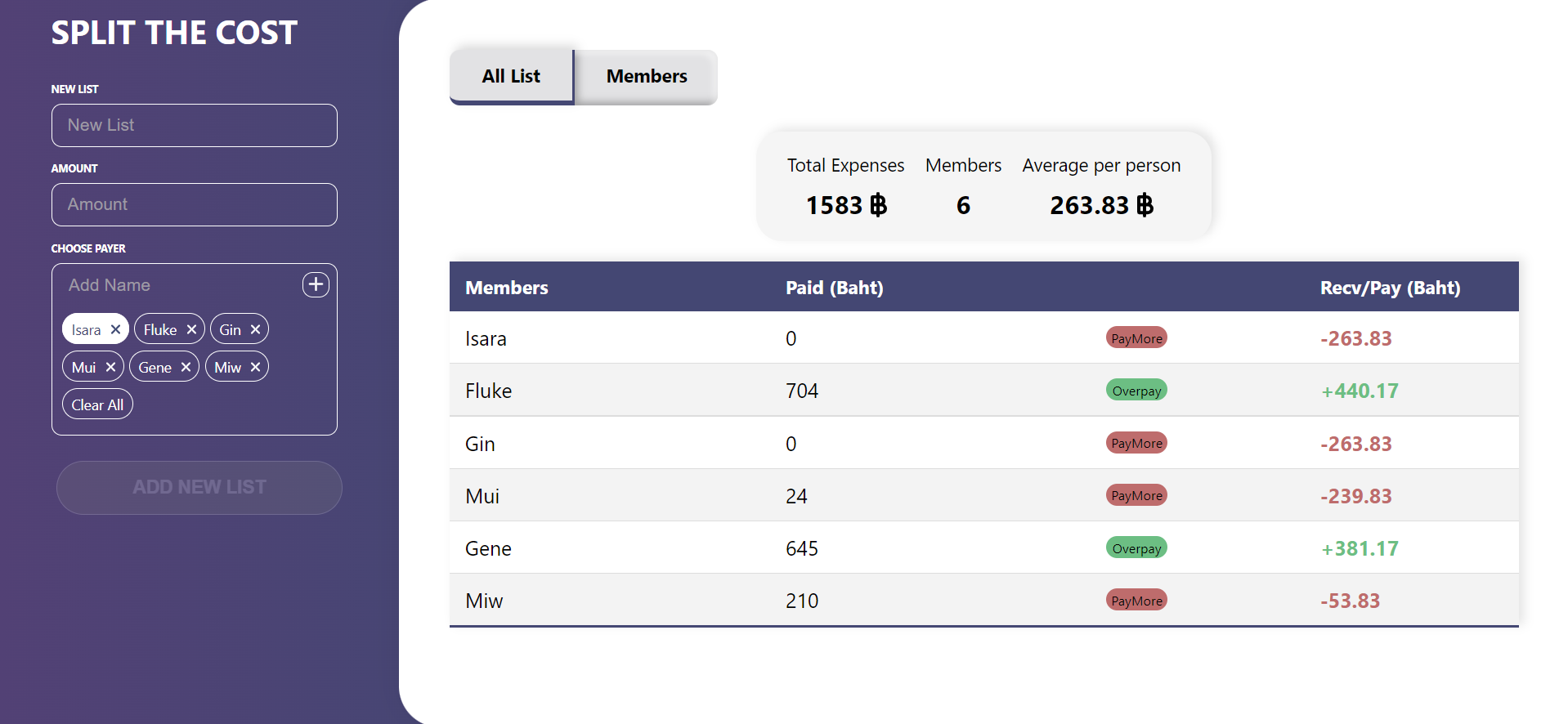The image size is (1568, 724).
Task: Remove Miw with the X icon
Action: tap(255, 367)
